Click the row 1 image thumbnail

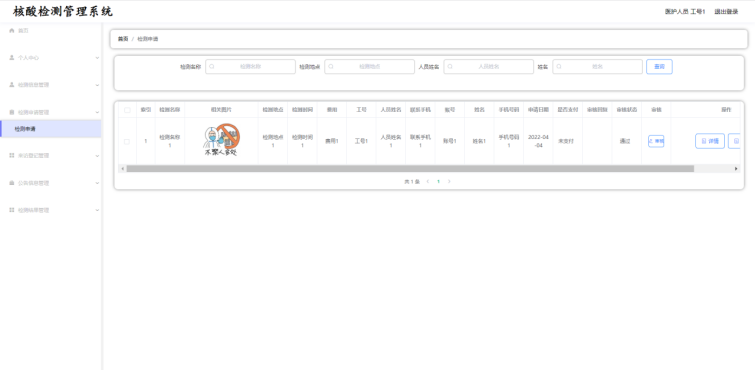pyautogui.click(x=221, y=141)
